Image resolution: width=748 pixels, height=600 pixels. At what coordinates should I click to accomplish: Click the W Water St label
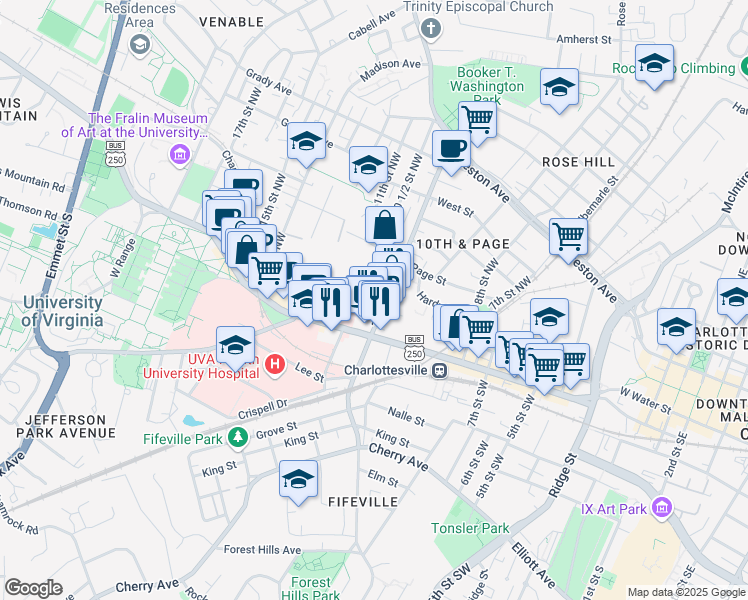[645, 400]
